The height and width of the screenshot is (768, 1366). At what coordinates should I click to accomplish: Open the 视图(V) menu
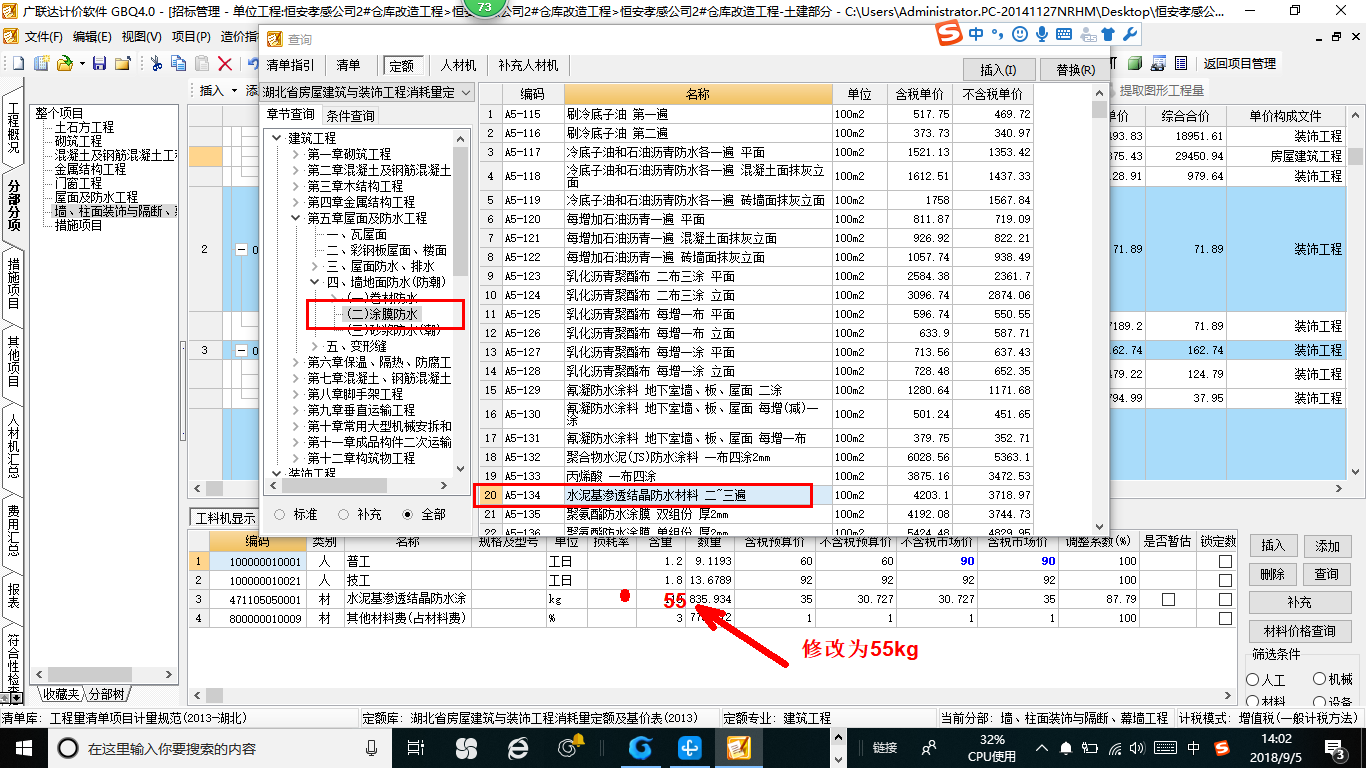141,37
